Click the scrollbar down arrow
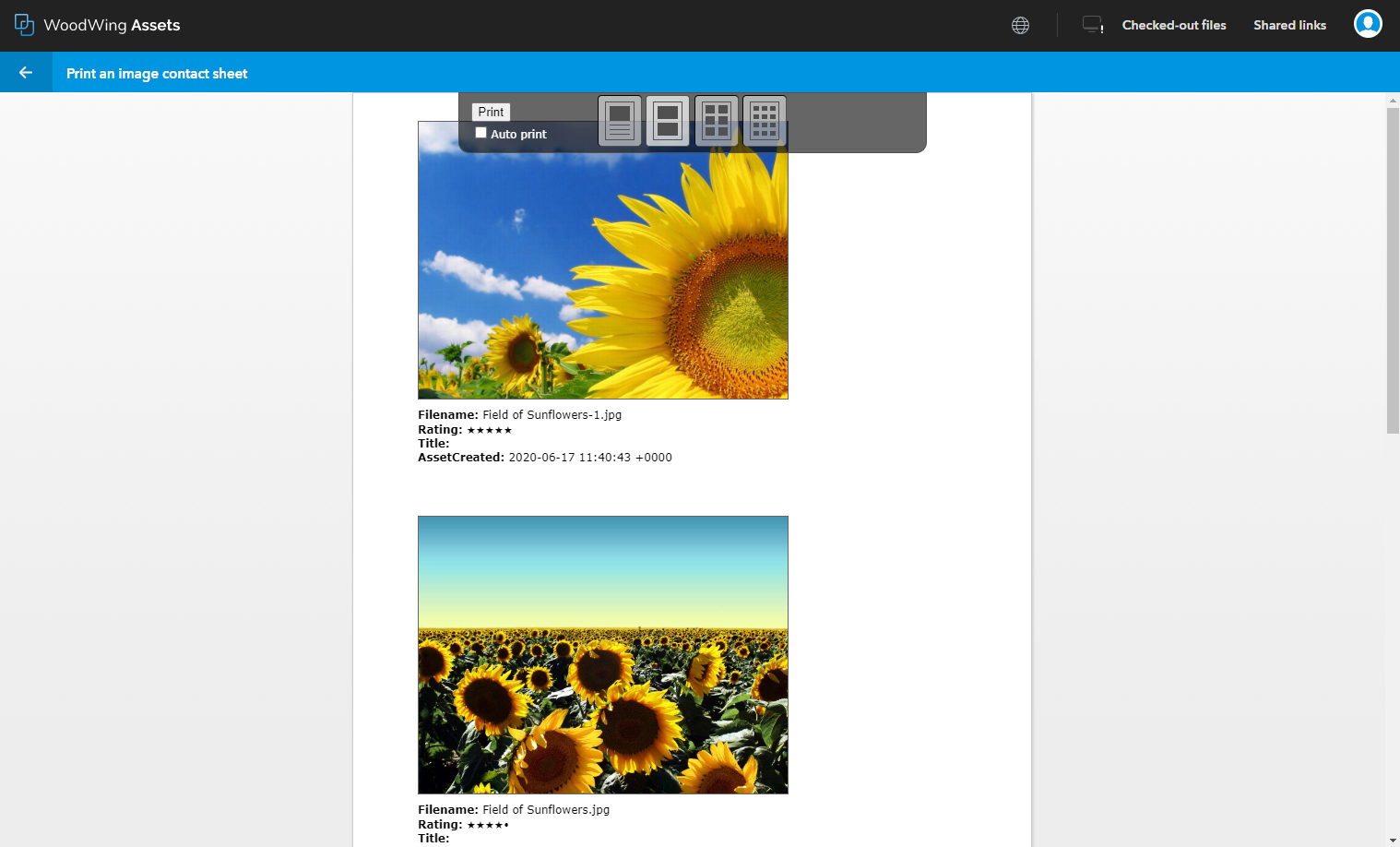Viewport: 1400px width, 847px height. (1393, 841)
